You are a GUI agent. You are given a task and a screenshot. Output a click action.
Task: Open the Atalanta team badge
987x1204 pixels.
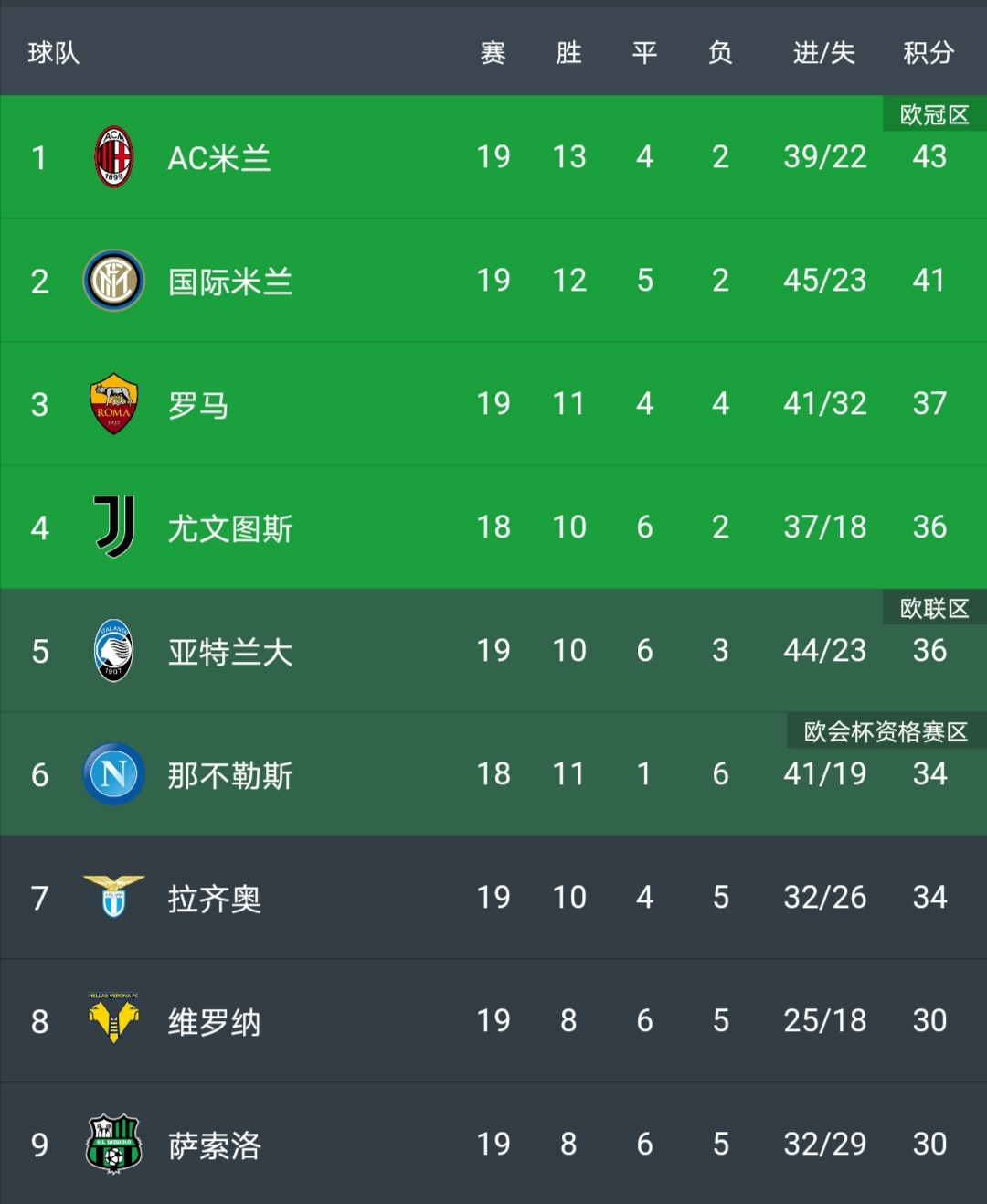pos(114,651)
